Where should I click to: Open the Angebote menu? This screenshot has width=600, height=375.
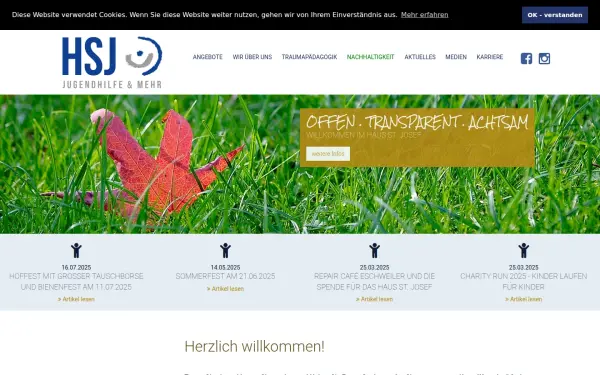[207, 57]
